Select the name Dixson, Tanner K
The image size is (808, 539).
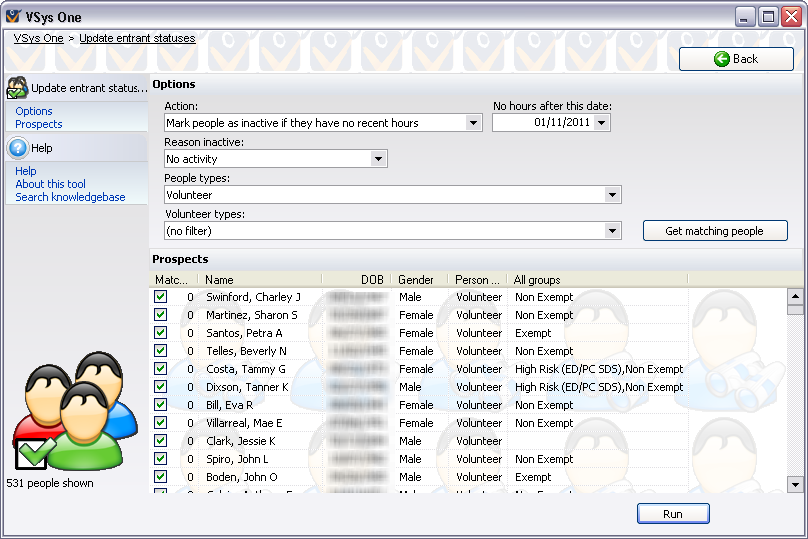click(x=247, y=387)
